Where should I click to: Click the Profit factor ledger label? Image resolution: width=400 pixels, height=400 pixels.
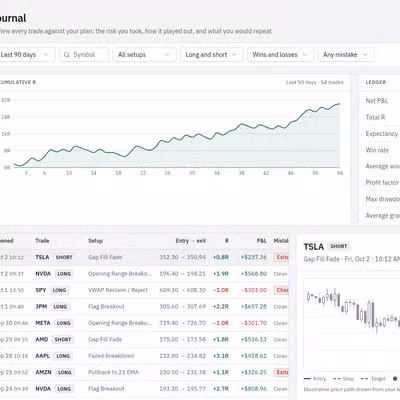(382, 183)
